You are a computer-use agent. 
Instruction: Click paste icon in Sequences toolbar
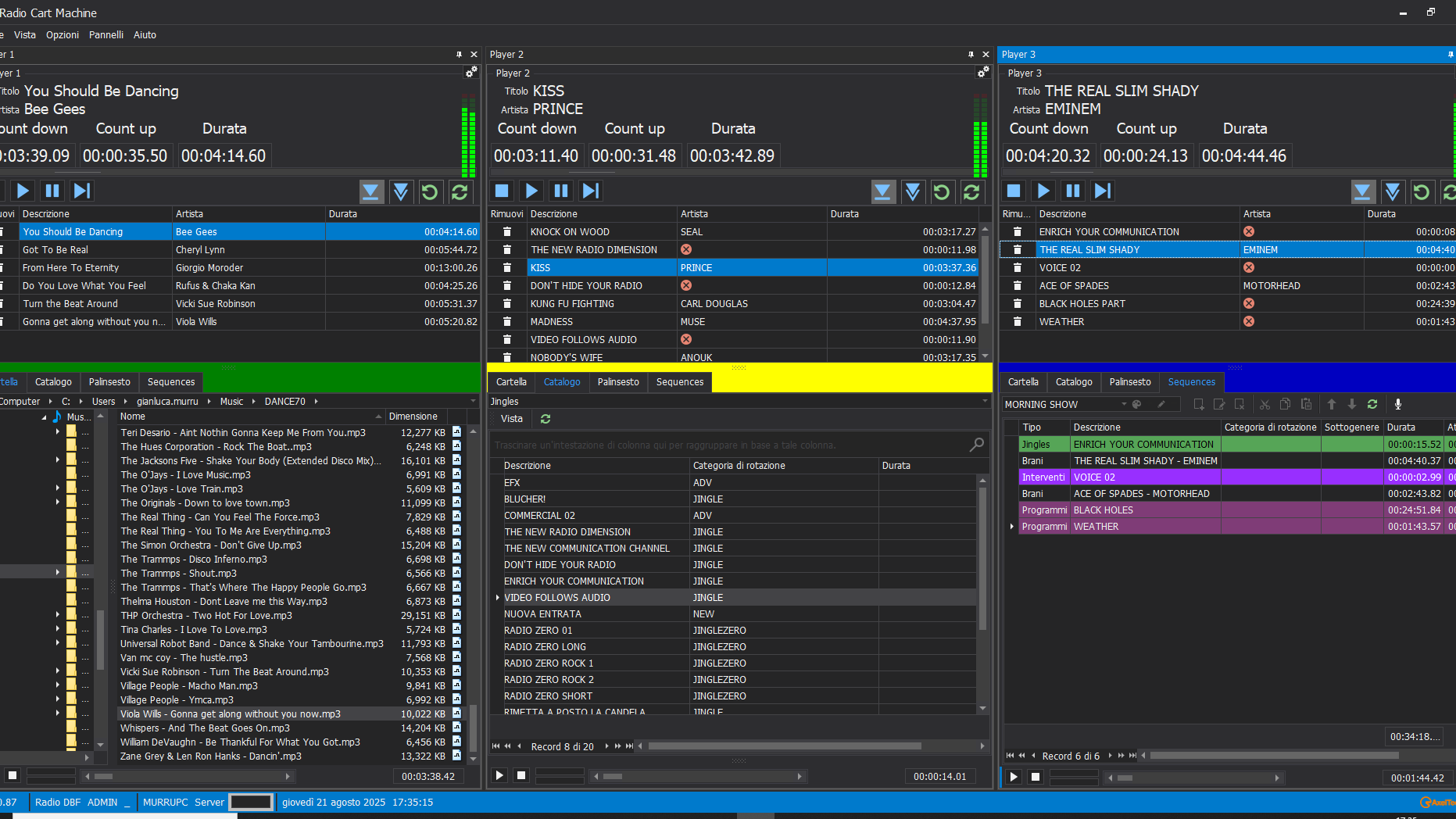tap(1306, 404)
